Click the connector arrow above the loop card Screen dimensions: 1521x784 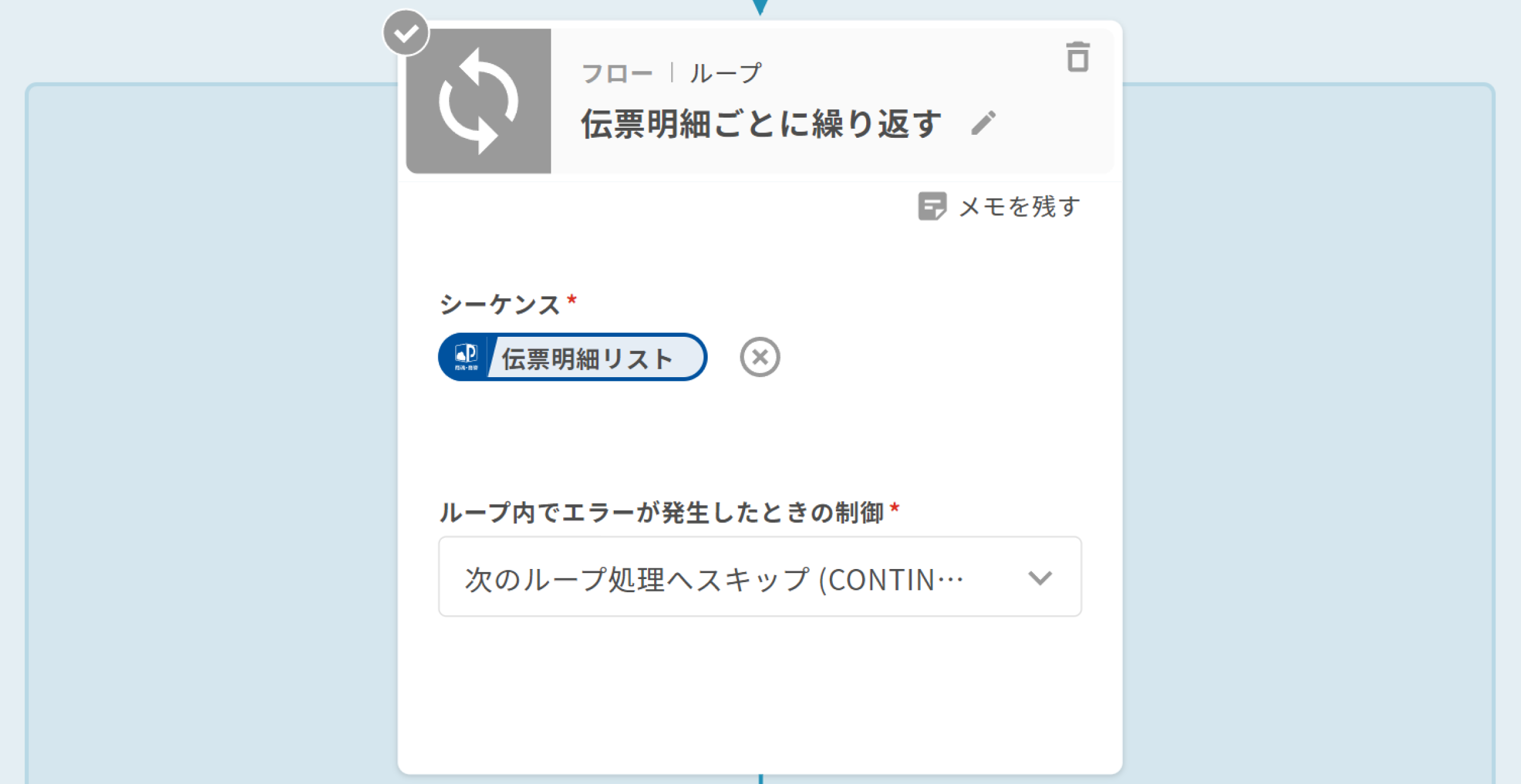tap(760, 7)
